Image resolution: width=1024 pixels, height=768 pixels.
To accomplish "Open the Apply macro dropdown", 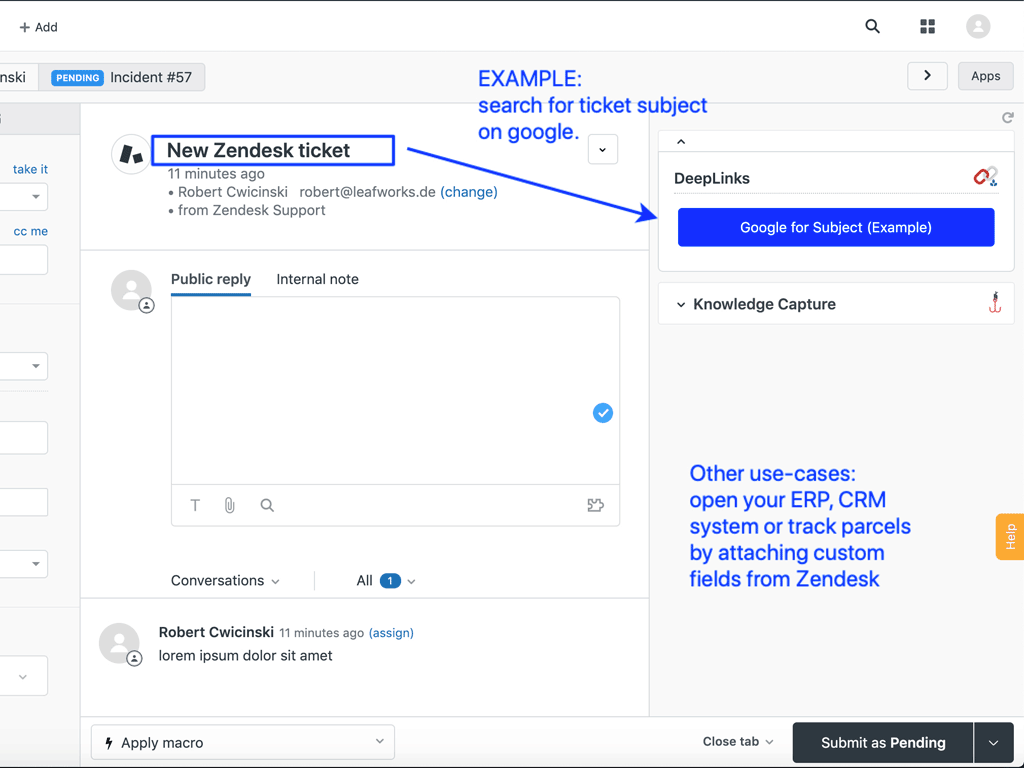I will click(243, 743).
